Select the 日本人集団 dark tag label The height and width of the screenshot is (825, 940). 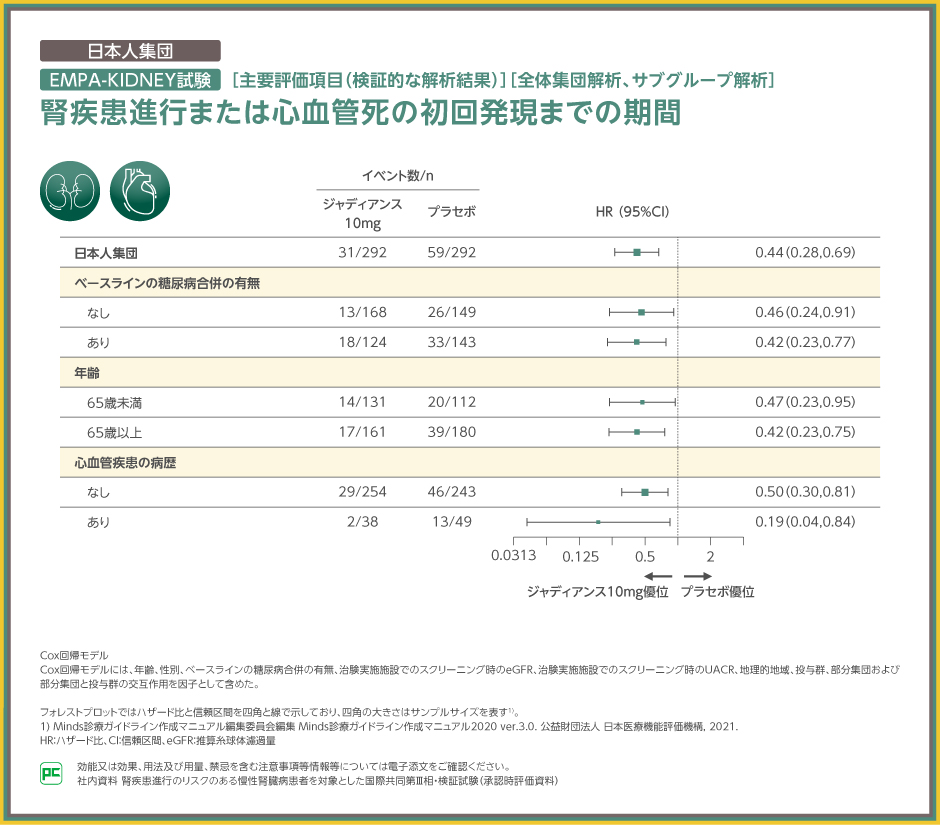point(130,51)
